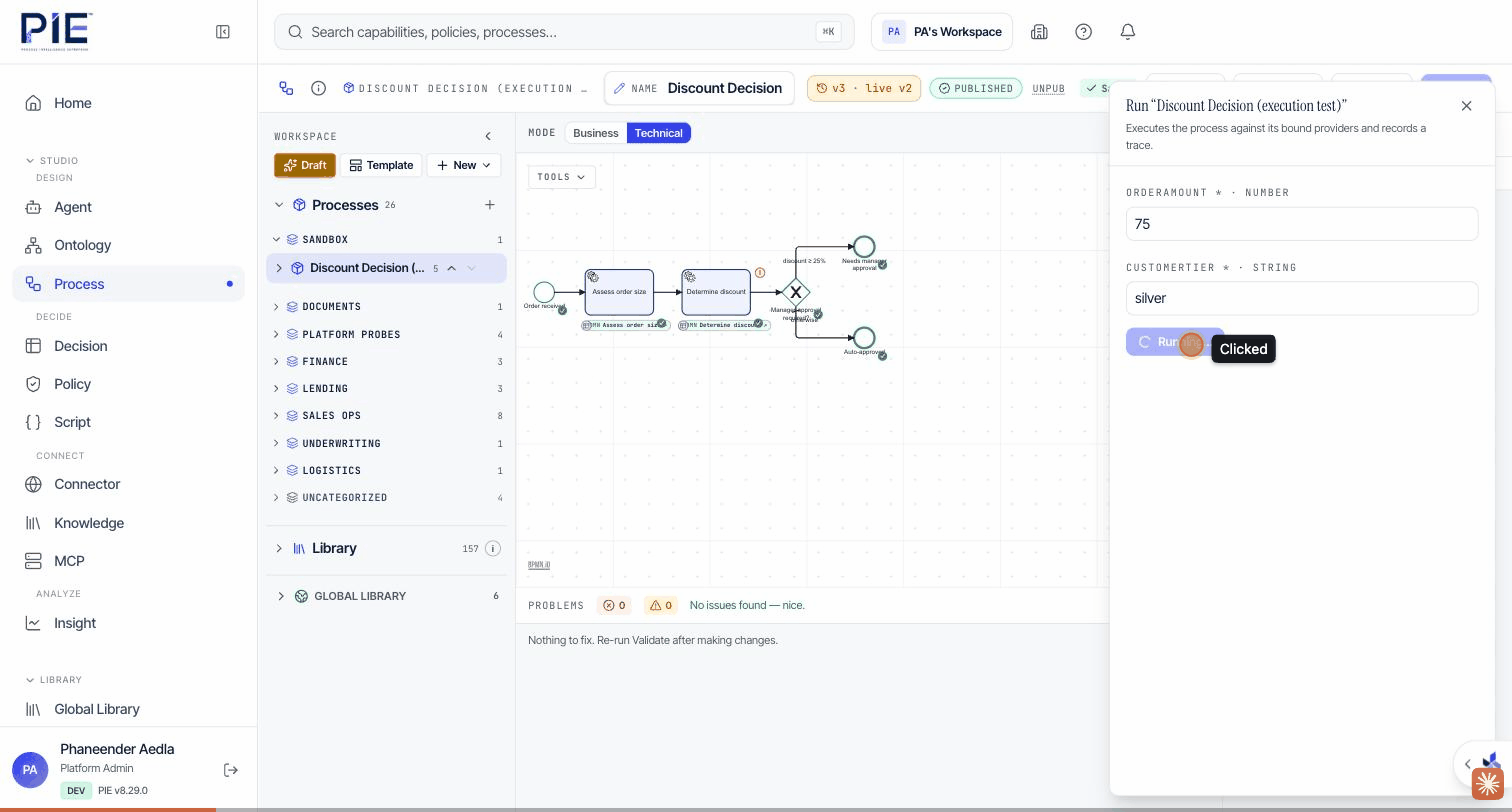
Task: Edit the Discount Decision name field
Action: 699,88
